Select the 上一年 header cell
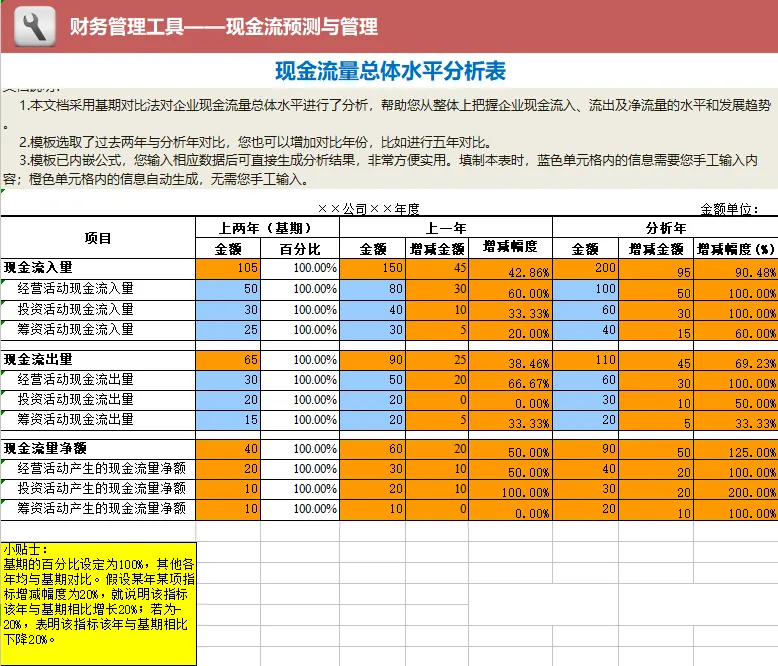778x666 pixels. pos(446,228)
